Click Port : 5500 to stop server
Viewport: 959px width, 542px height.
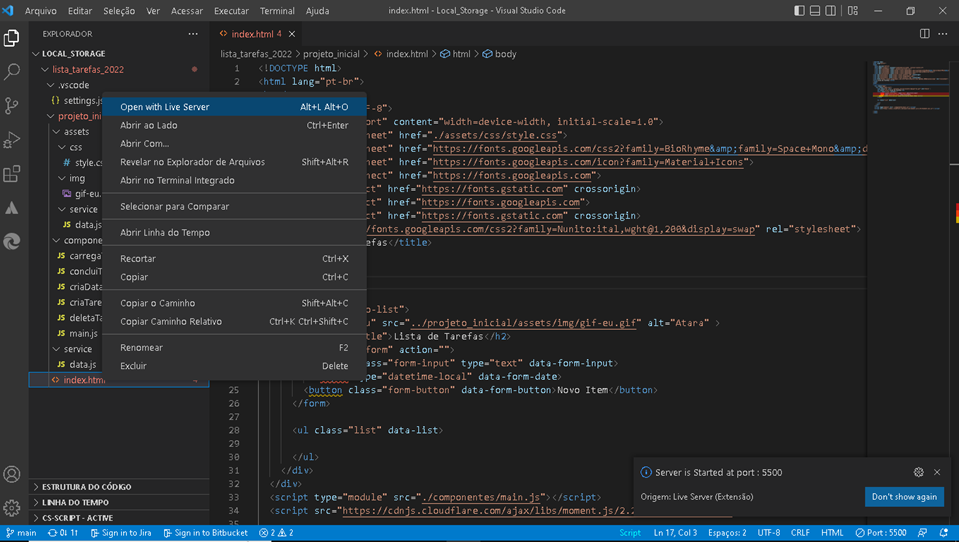click(x=881, y=533)
